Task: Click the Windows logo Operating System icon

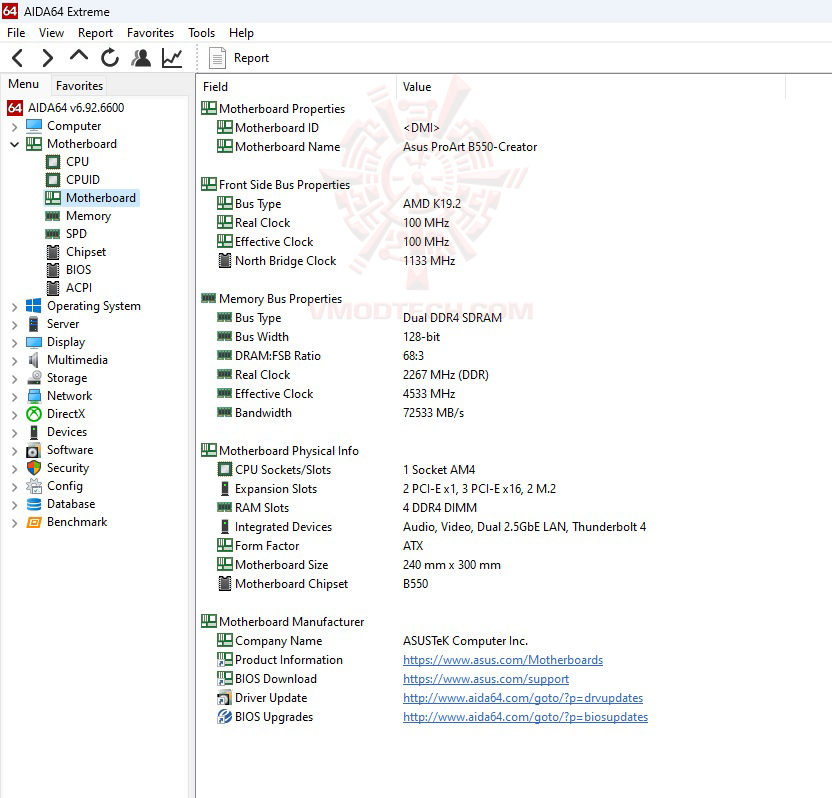Action: point(33,306)
